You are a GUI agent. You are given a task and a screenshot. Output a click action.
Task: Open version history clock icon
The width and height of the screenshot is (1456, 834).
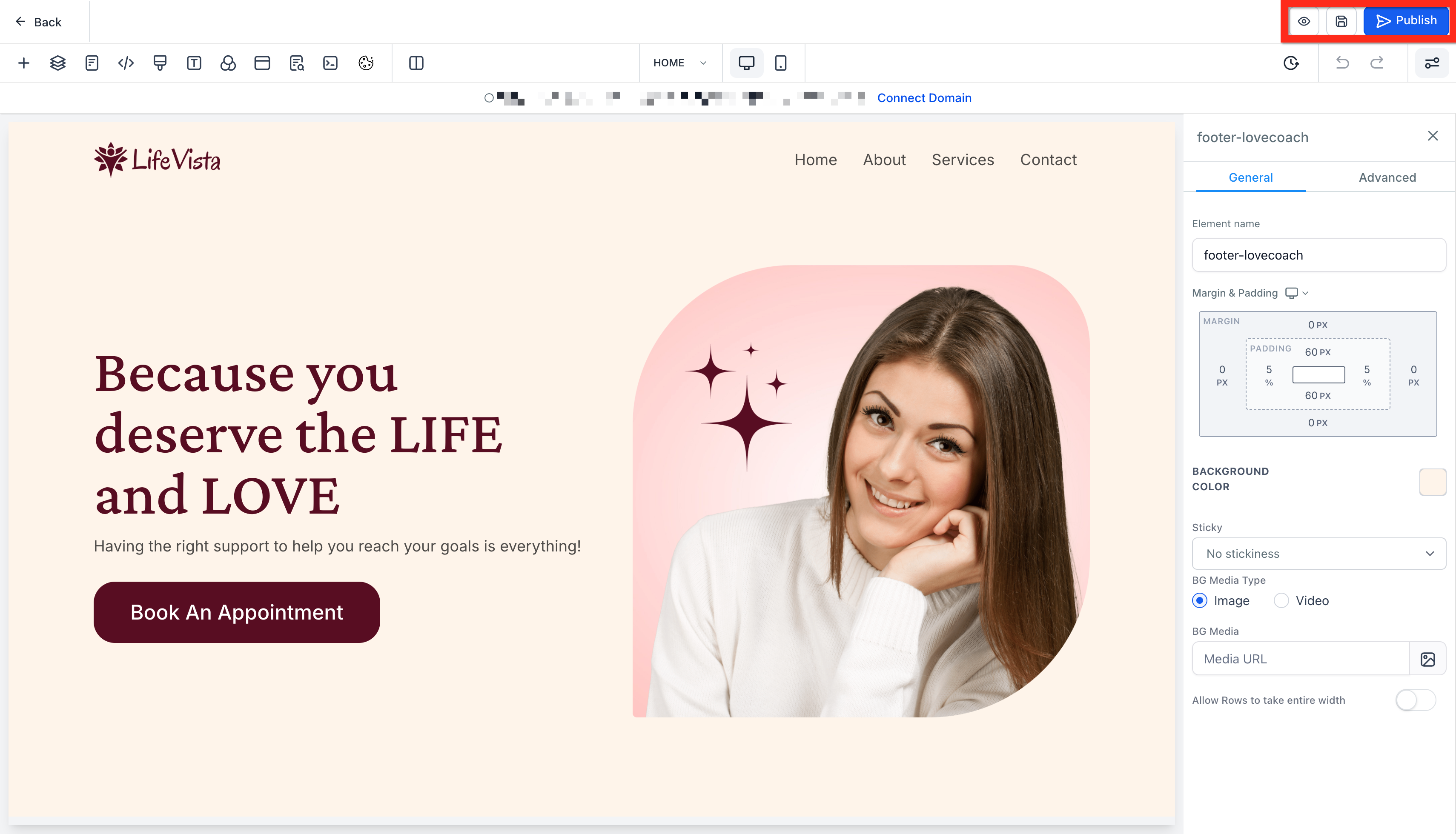pyautogui.click(x=1290, y=63)
